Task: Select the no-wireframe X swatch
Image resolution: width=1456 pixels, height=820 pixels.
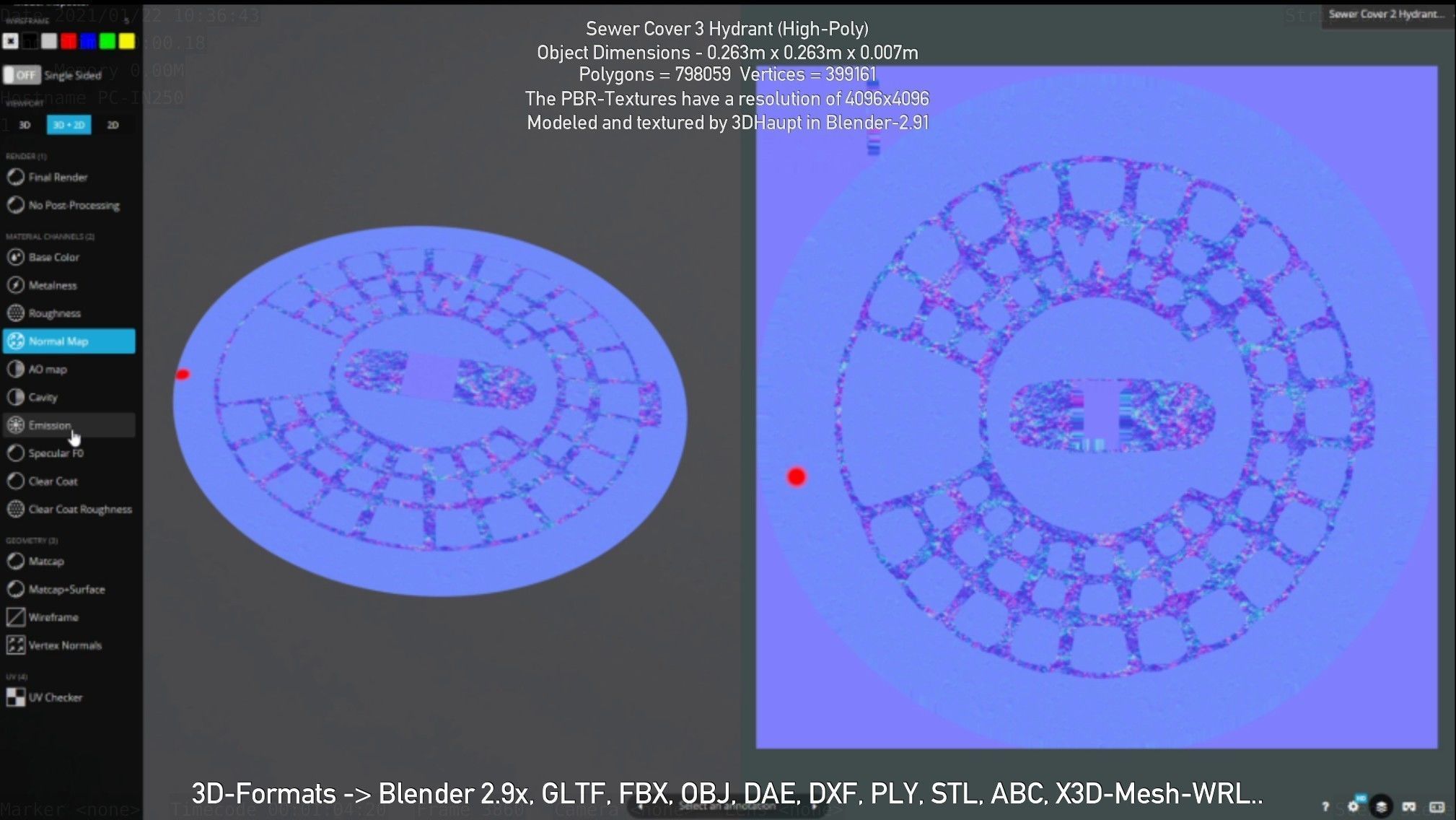Action: tap(10, 41)
